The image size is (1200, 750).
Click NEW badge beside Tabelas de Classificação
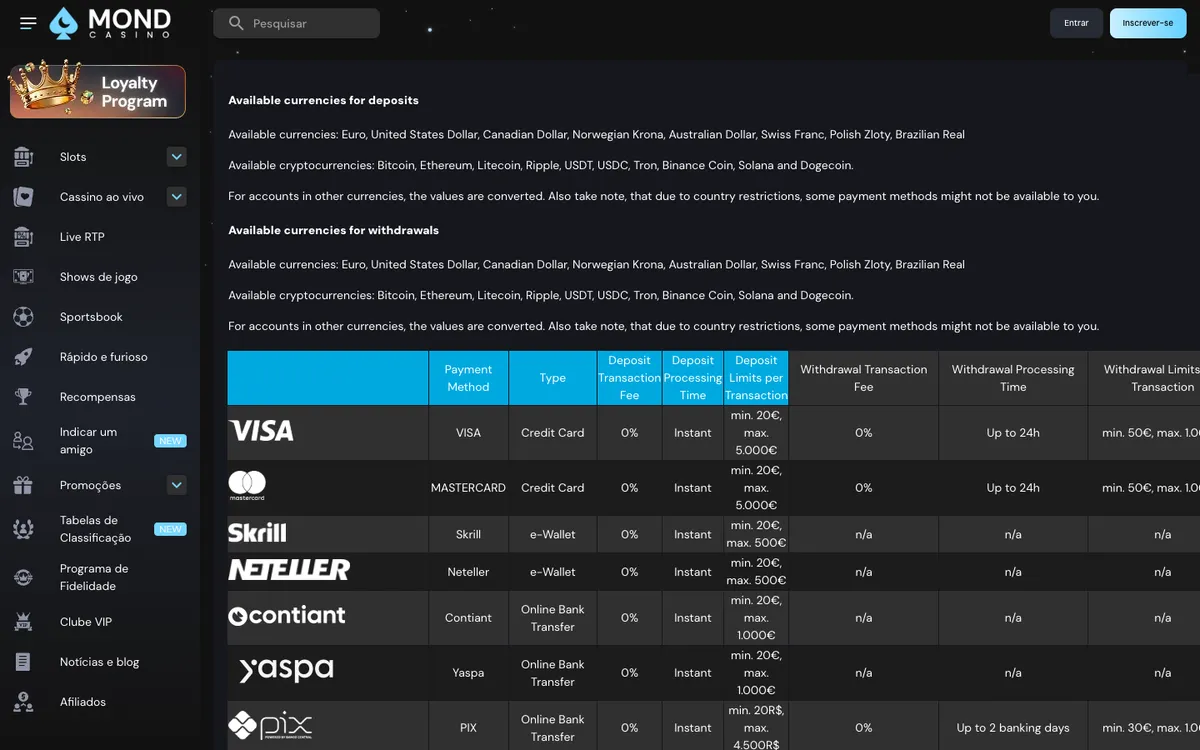coord(170,529)
